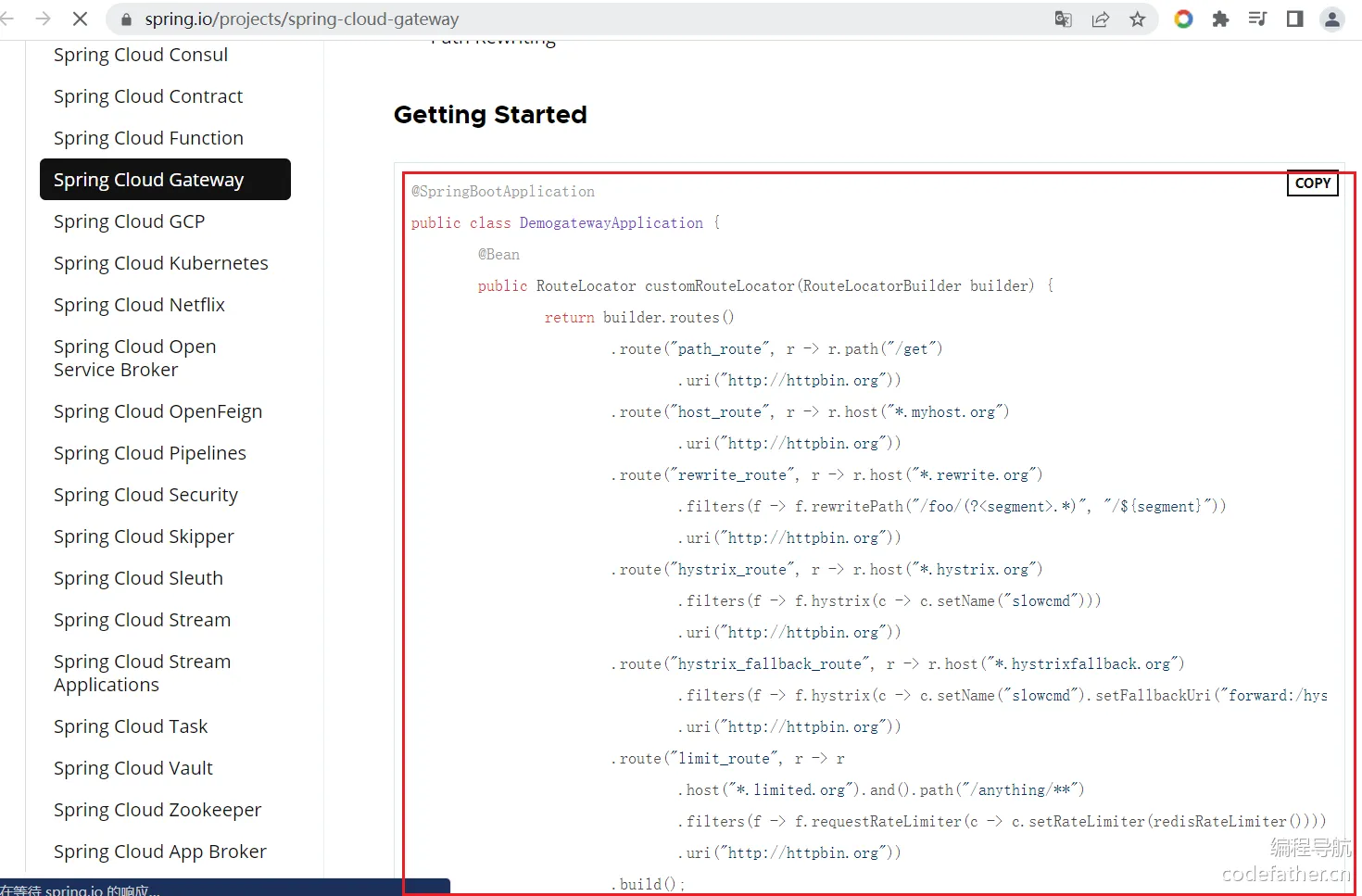Click the rewrite_route code line
Viewport: 1362px width, 896px height.
[x=826, y=475]
